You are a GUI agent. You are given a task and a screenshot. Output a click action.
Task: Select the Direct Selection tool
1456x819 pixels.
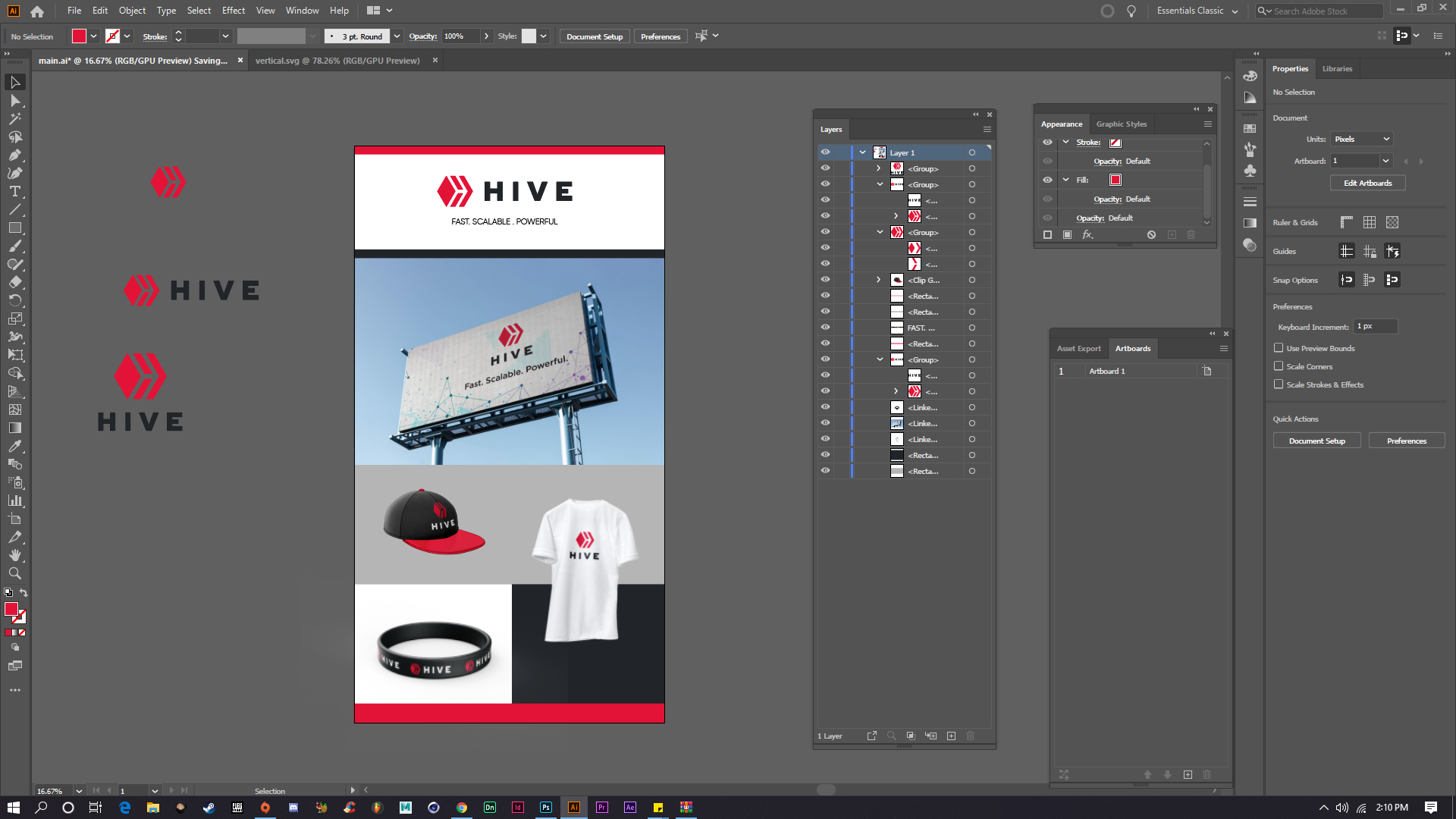[x=15, y=100]
